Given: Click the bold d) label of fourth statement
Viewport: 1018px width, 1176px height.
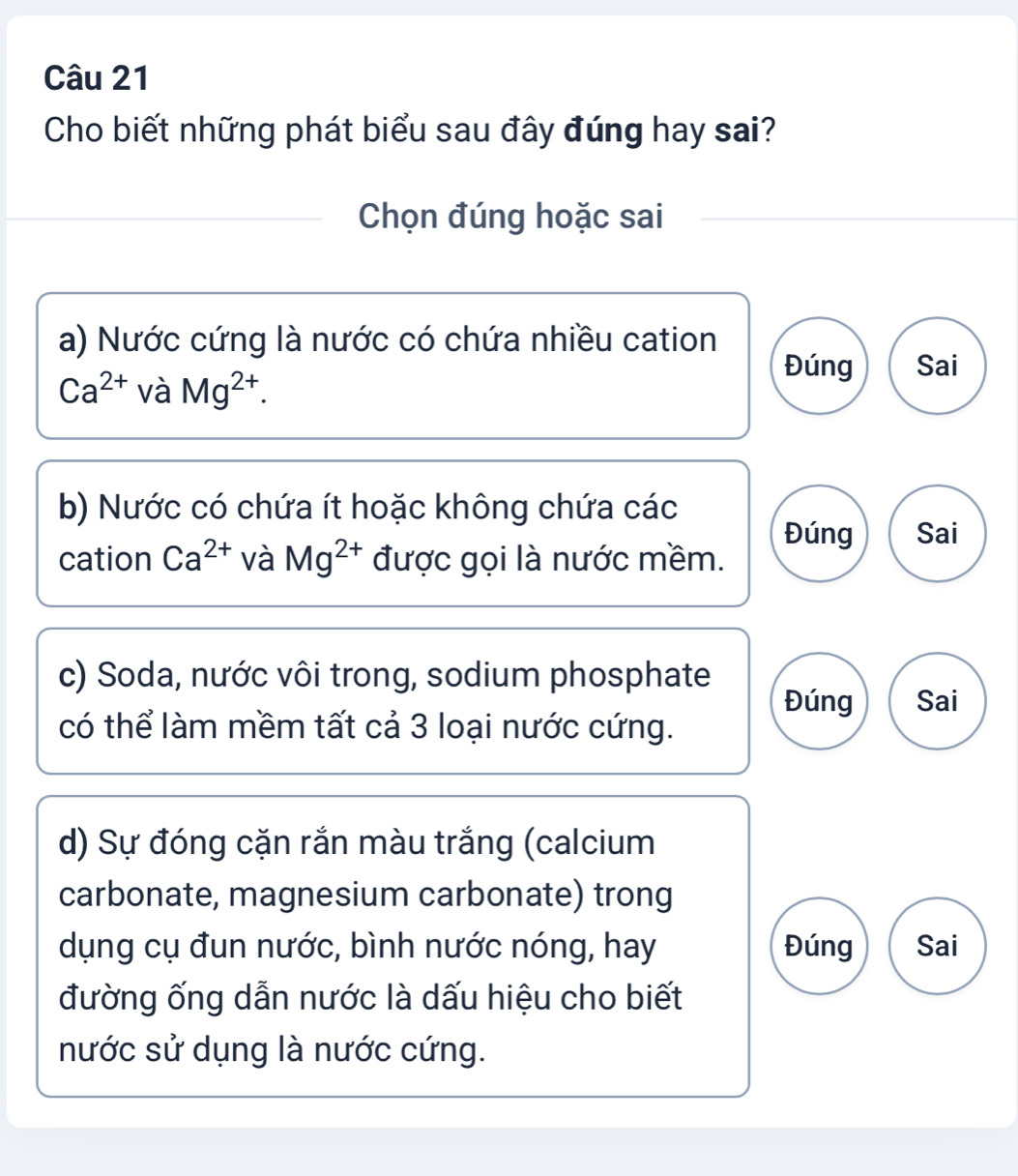Looking at the screenshot, I should click(75, 843).
